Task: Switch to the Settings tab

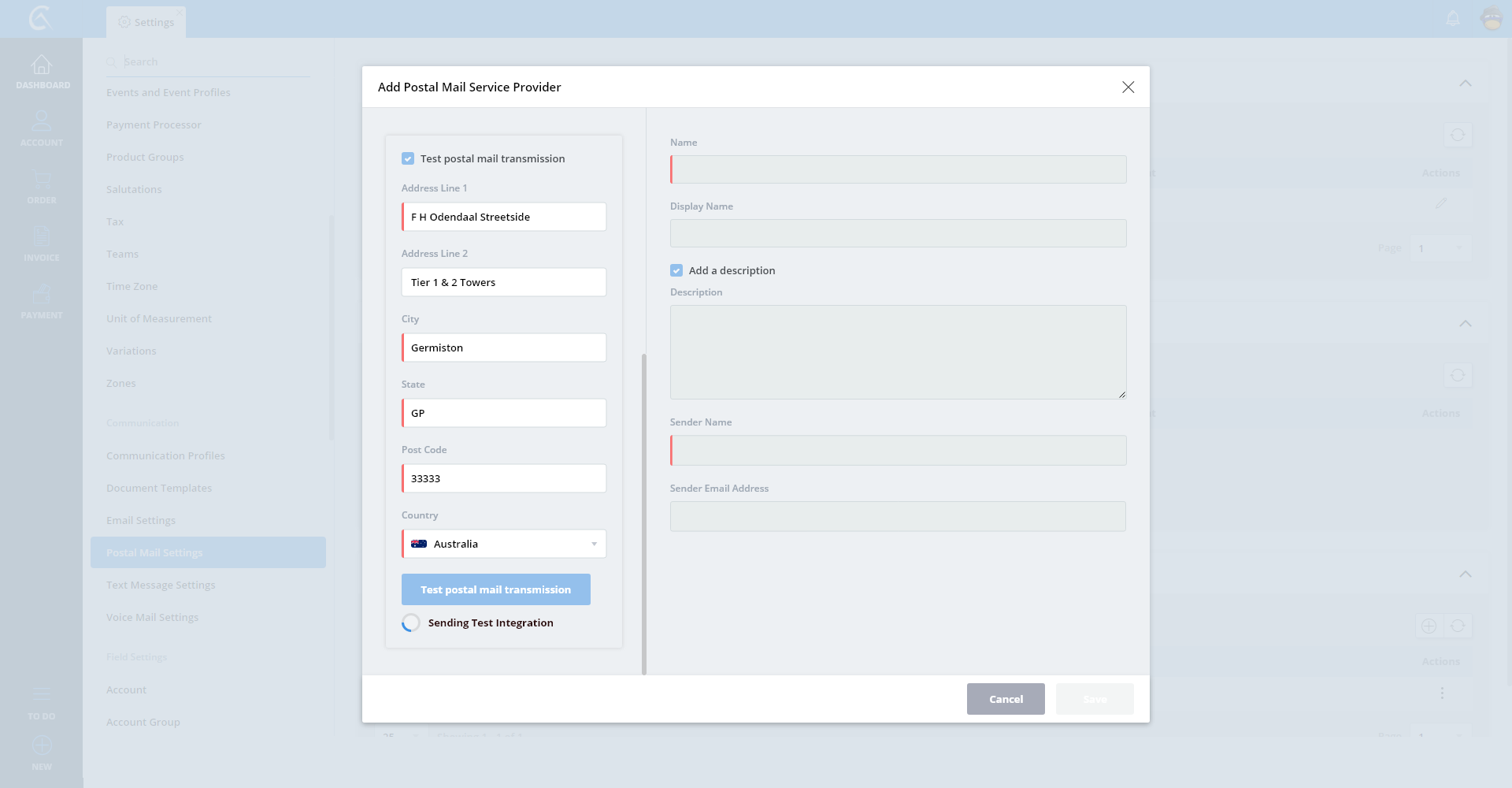Action: click(x=146, y=22)
